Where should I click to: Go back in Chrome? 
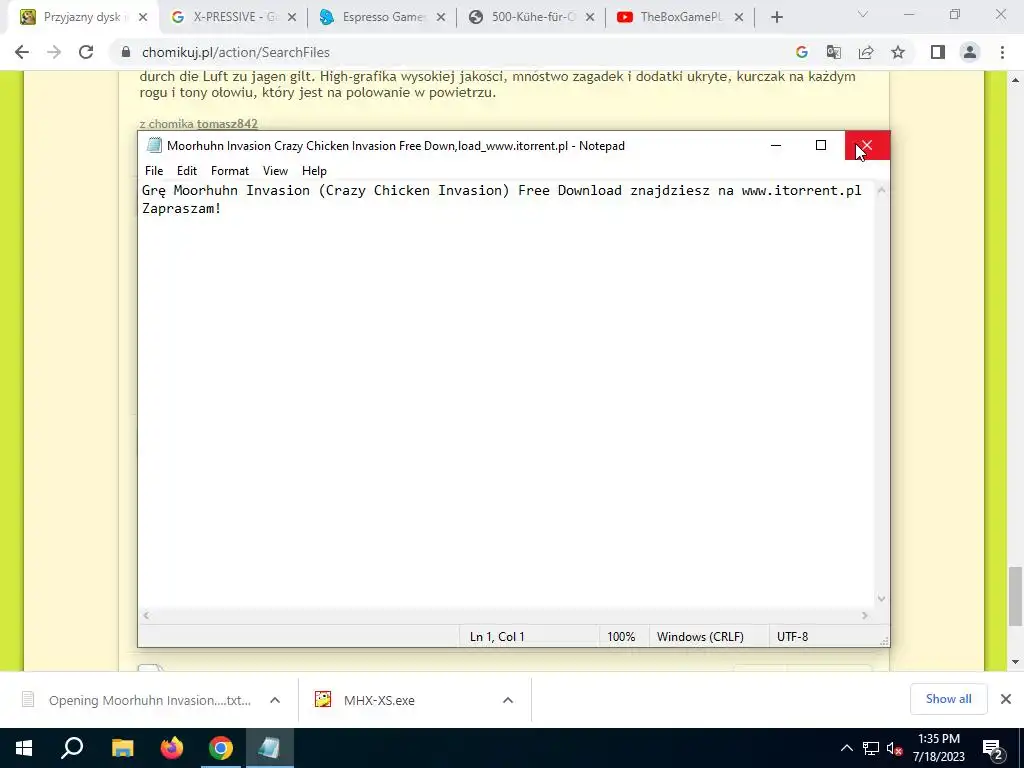tap(22, 52)
